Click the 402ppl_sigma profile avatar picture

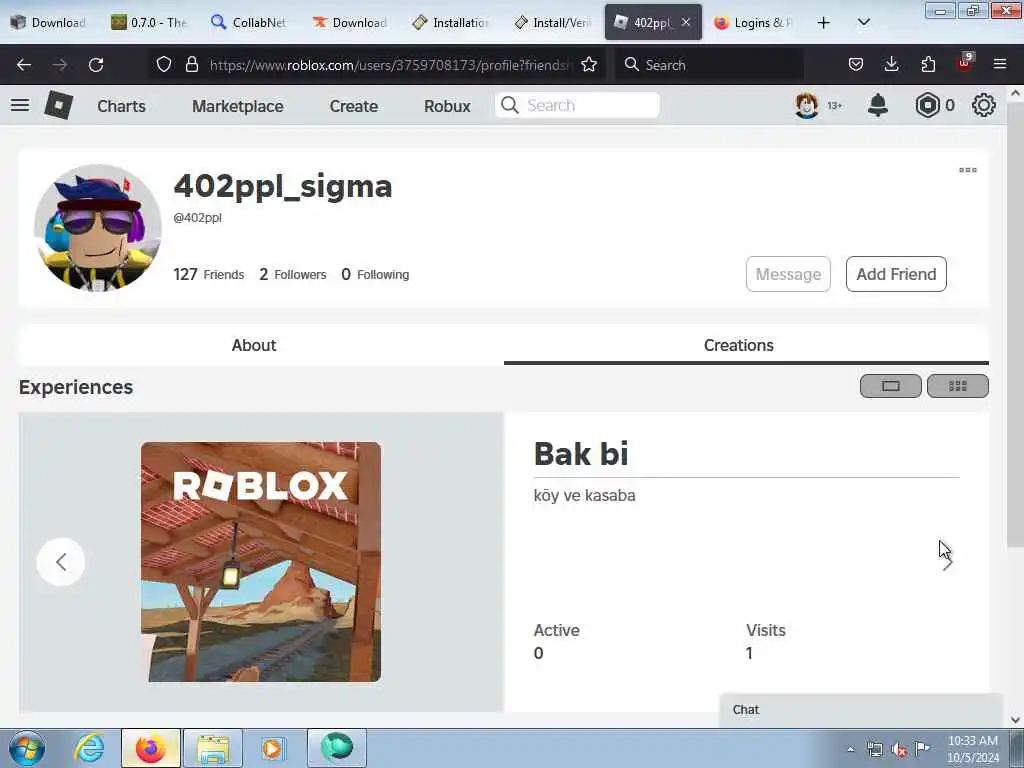pos(98,227)
